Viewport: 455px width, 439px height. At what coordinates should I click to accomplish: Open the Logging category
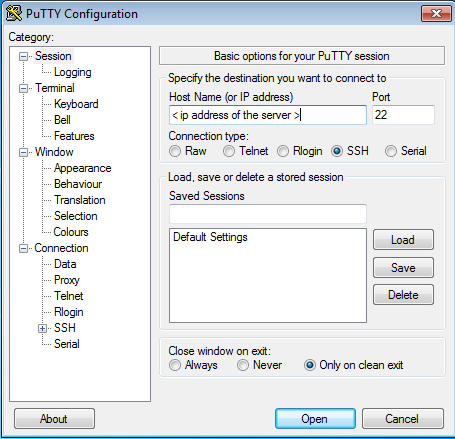(x=73, y=72)
